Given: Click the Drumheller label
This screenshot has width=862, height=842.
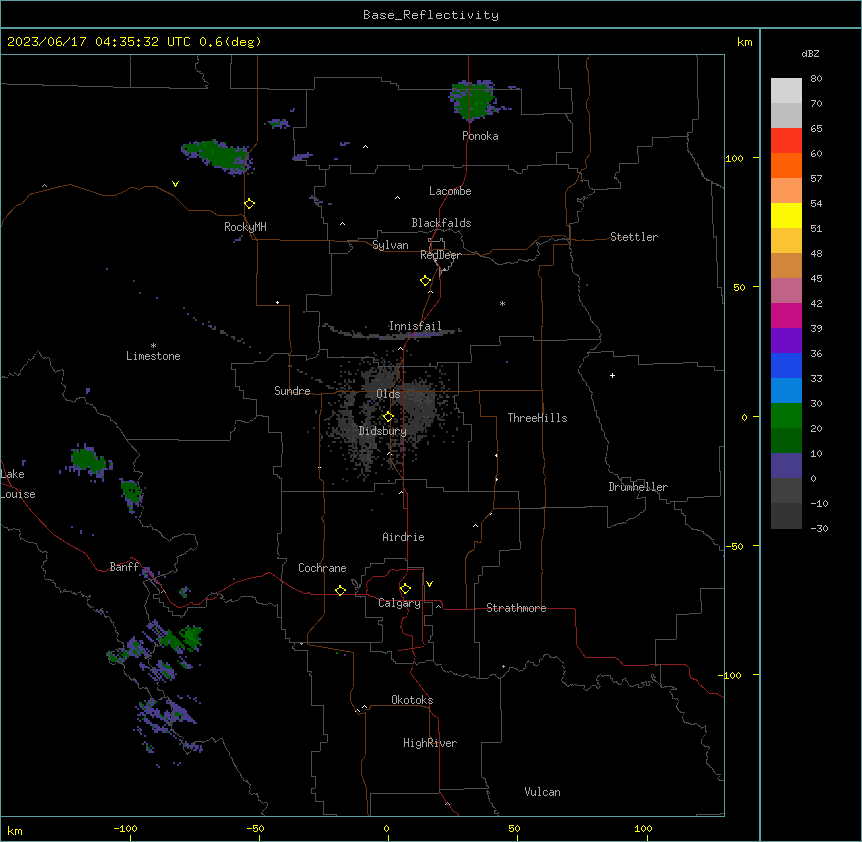Looking at the screenshot, I should 638,487.
